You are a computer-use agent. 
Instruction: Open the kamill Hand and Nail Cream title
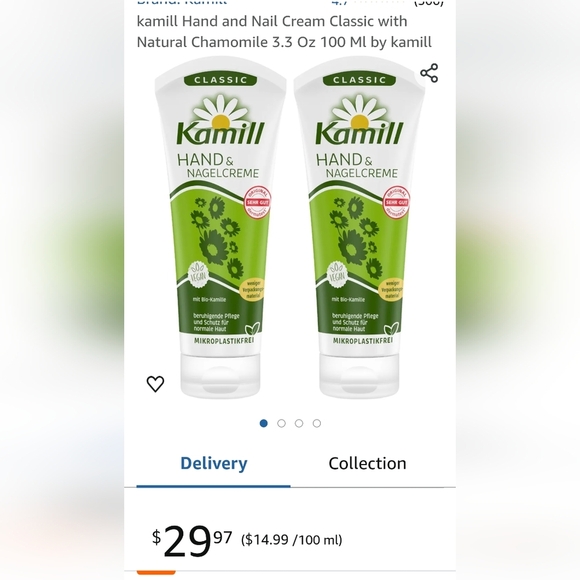click(284, 31)
